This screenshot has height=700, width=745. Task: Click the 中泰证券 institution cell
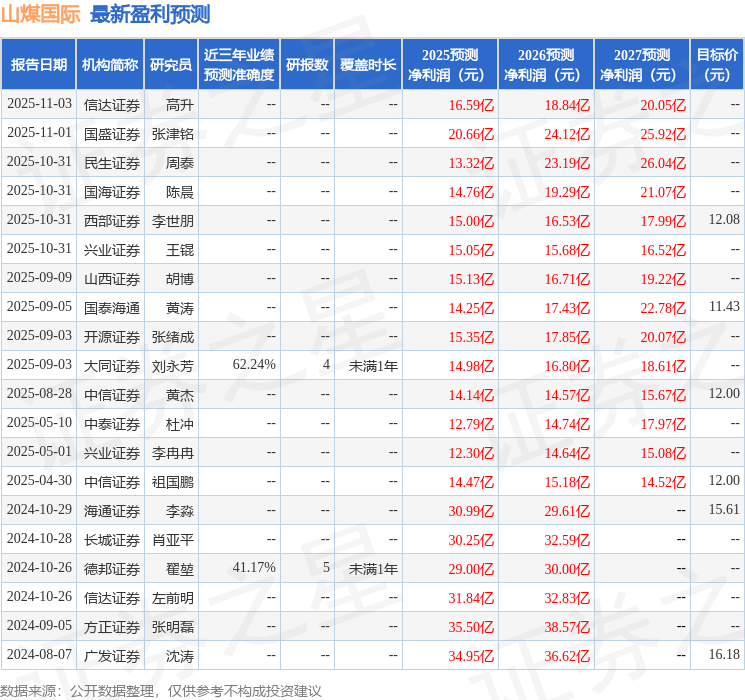coord(112,424)
